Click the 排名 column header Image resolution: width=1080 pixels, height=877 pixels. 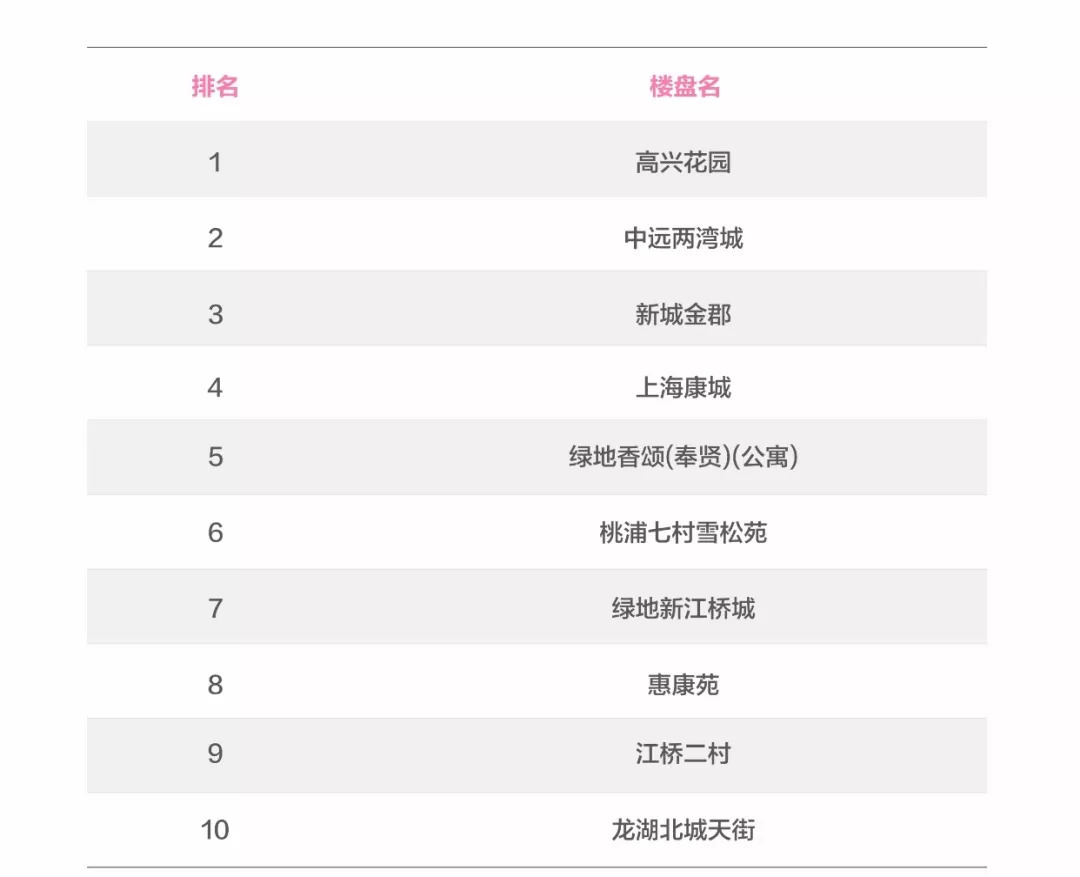click(215, 87)
